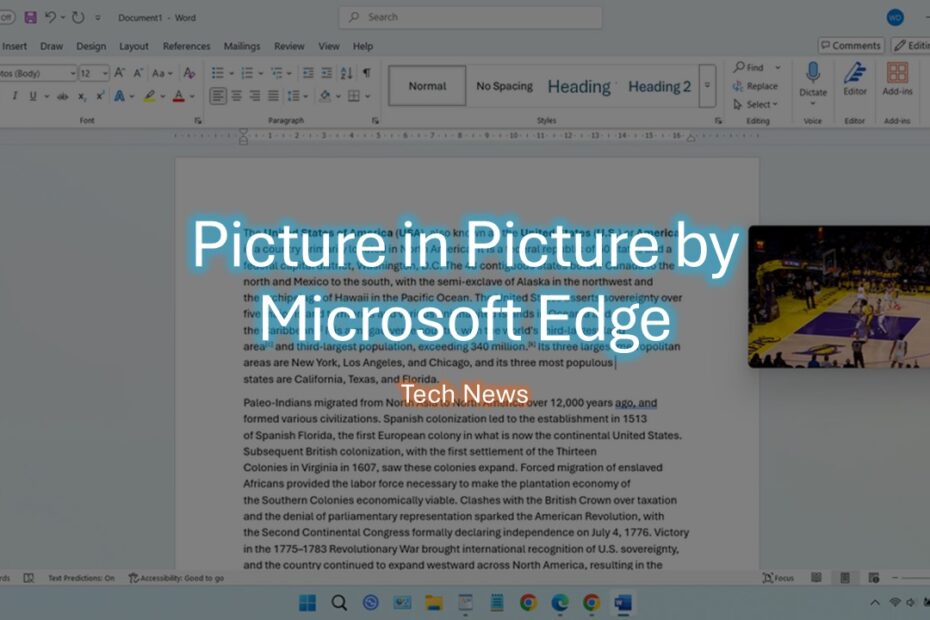Screen dimensions: 930x620
Task: Toggle the AutoSave Off switch
Action: point(6,17)
